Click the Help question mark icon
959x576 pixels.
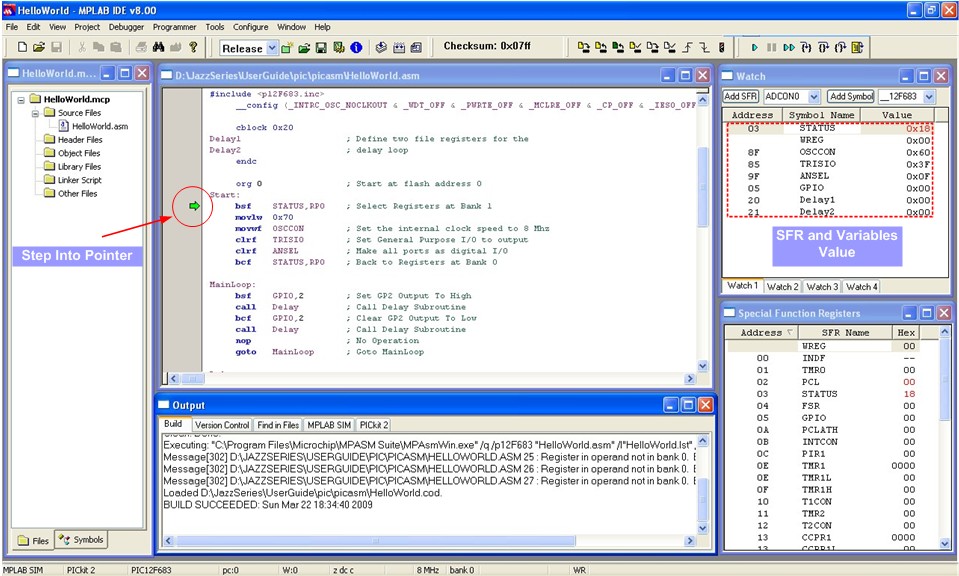(193, 47)
